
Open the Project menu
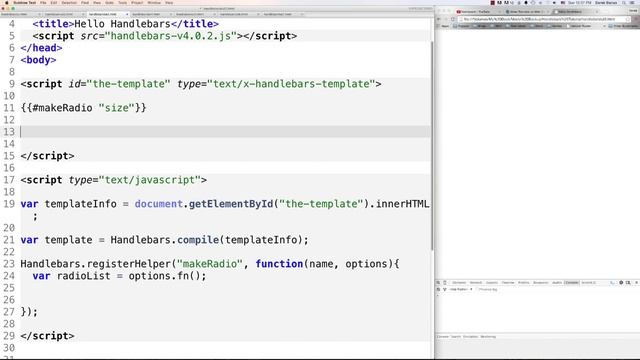pos(137,3)
